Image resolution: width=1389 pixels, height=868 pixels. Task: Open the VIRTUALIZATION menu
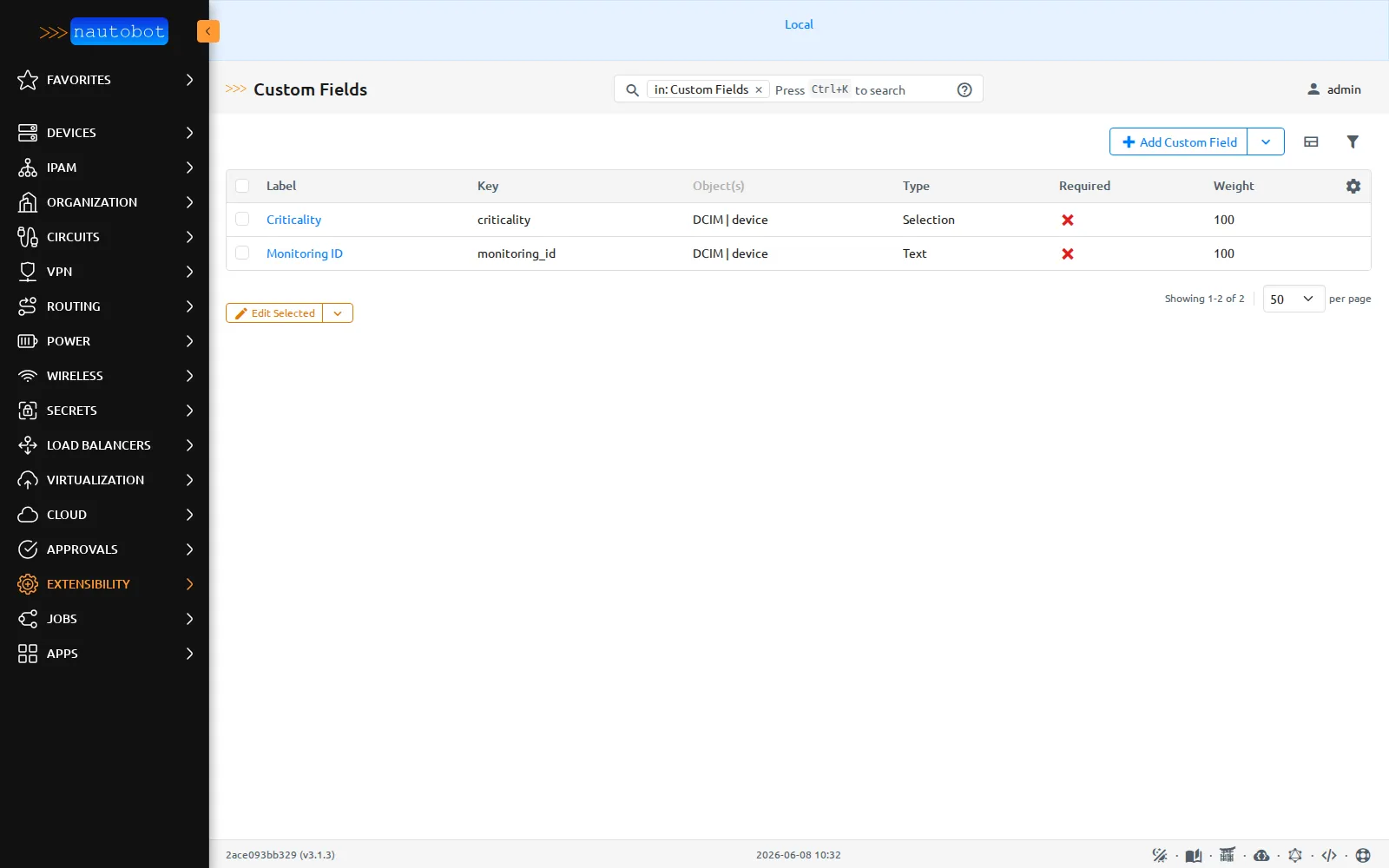(104, 480)
